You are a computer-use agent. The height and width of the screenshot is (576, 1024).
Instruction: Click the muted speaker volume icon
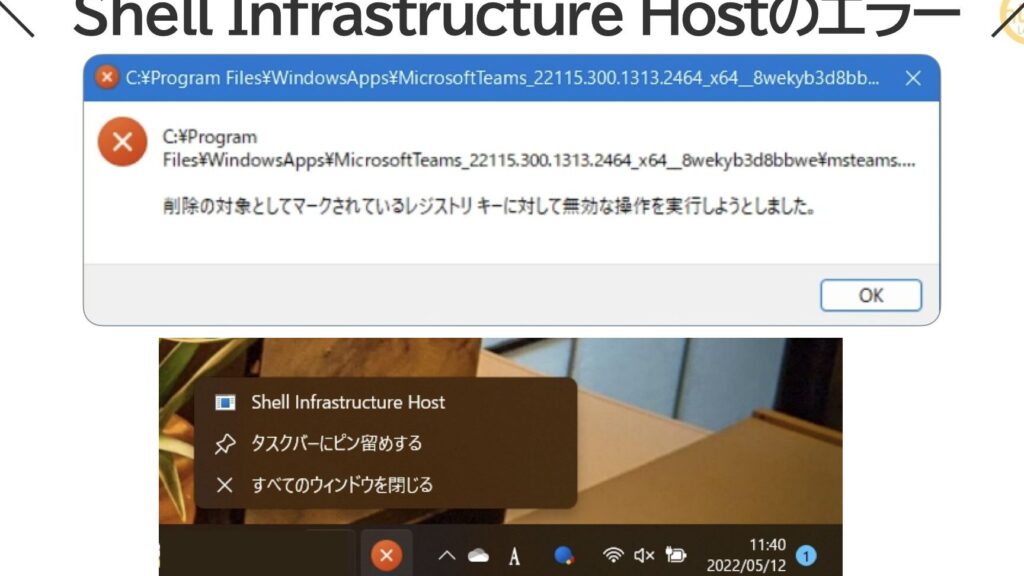(x=644, y=555)
